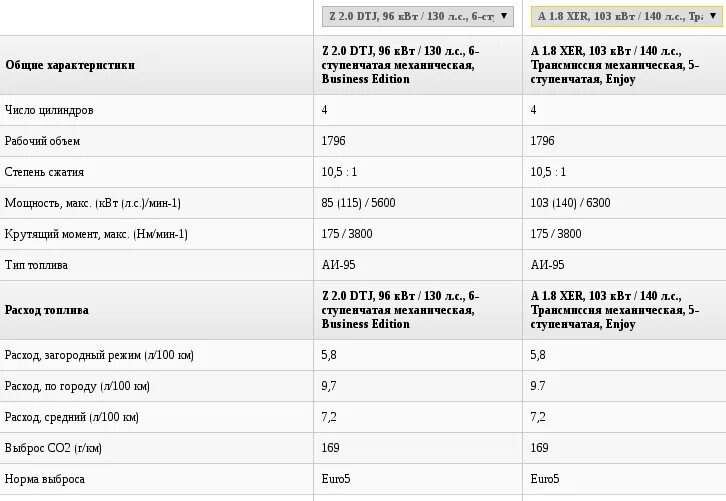Select the 'Тип топлива' row label
This screenshot has height=501, width=726.
pos(39,265)
